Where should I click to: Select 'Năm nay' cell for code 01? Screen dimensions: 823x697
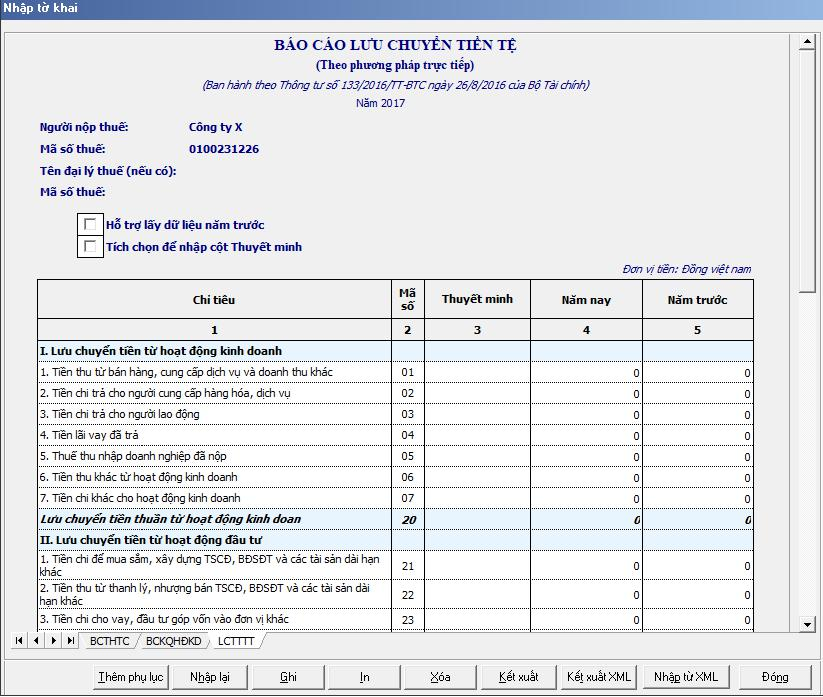pos(586,373)
